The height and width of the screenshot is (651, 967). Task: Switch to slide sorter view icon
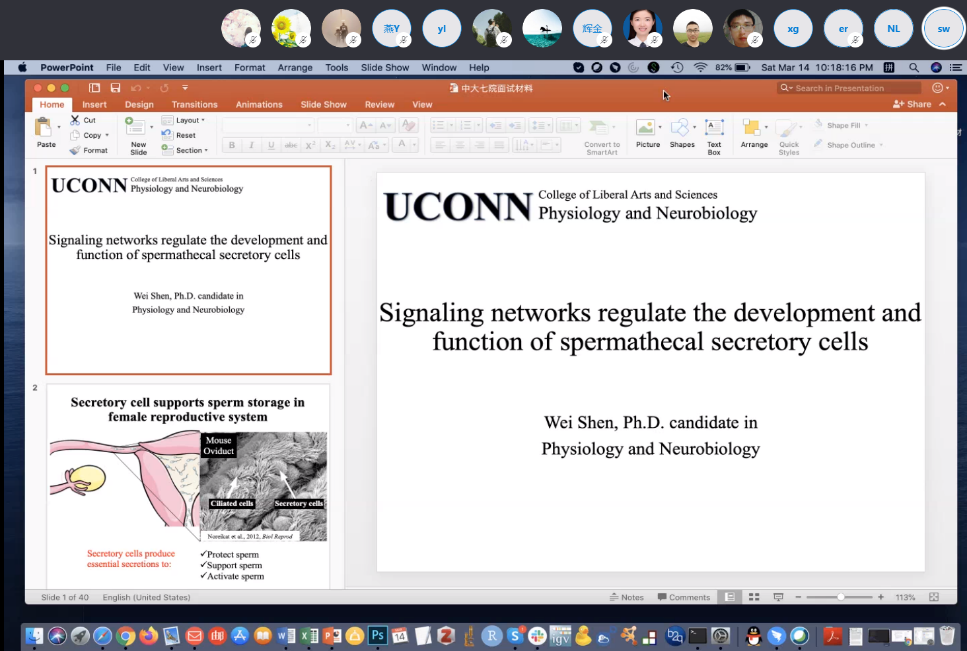[754, 597]
